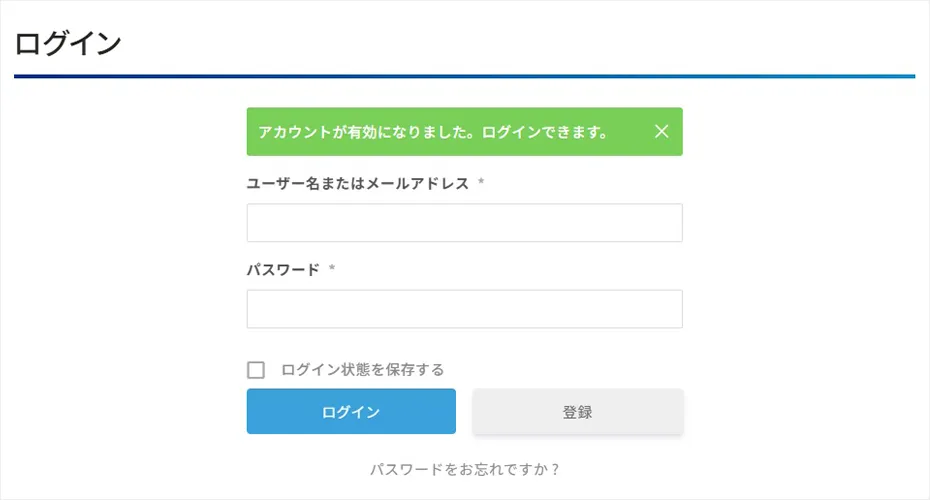This screenshot has height=500, width=930.
Task: Dismiss the green account-activated notification
Action: click(x=661, y=131)
